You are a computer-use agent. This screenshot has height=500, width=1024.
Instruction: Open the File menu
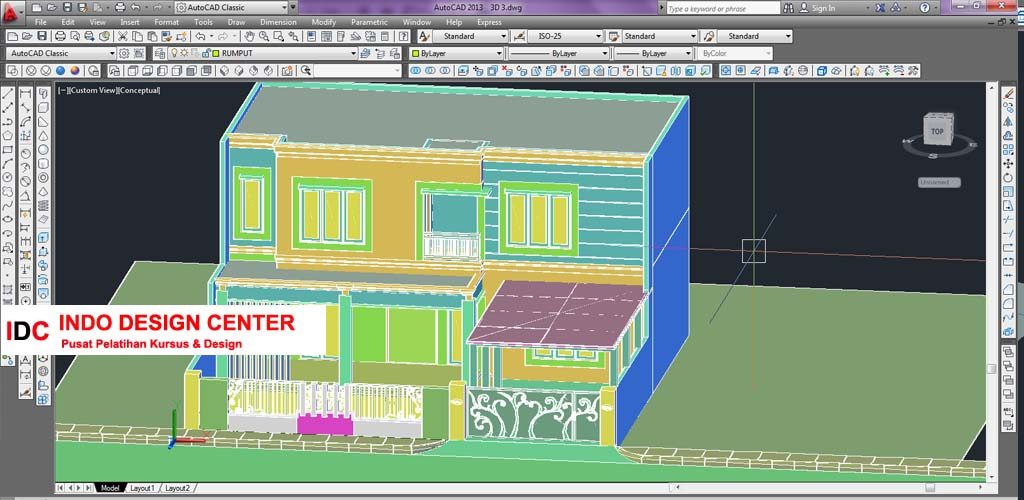[40, 22]
